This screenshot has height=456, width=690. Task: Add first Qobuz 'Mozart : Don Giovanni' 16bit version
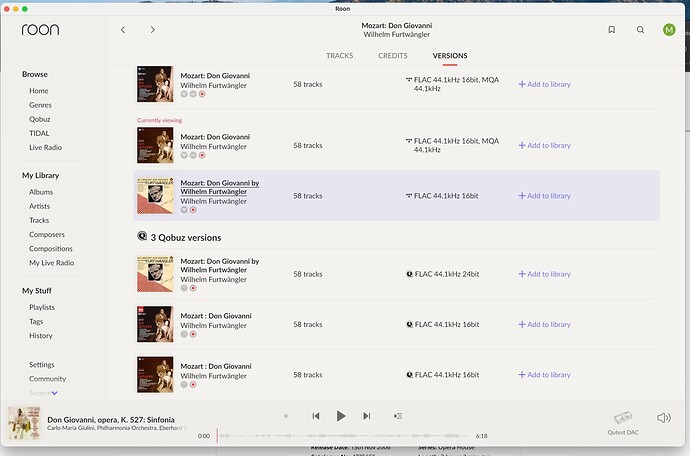(544, 324)
